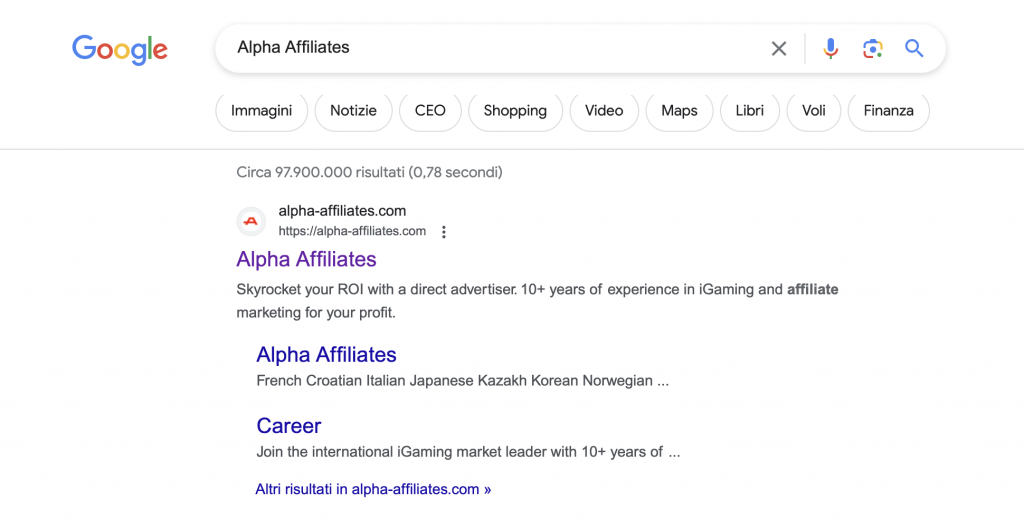This screenshot has height=520, width=1024.
Task: Open the Shopping results filter
Action: [515, 111]
